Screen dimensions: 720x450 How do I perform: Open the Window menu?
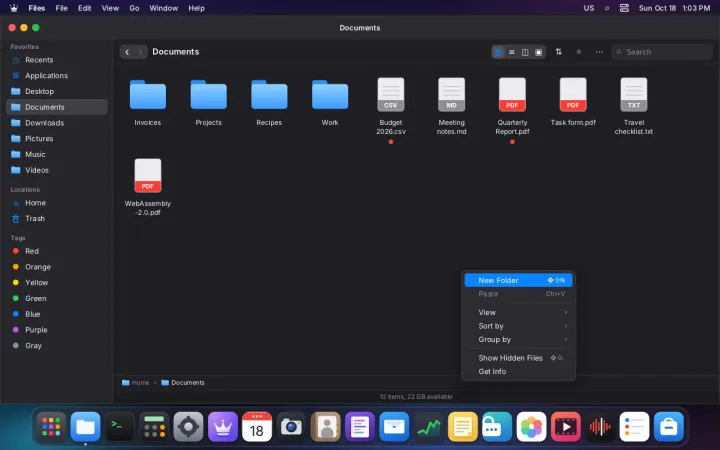pyautogui.click(x=163, y=8)
